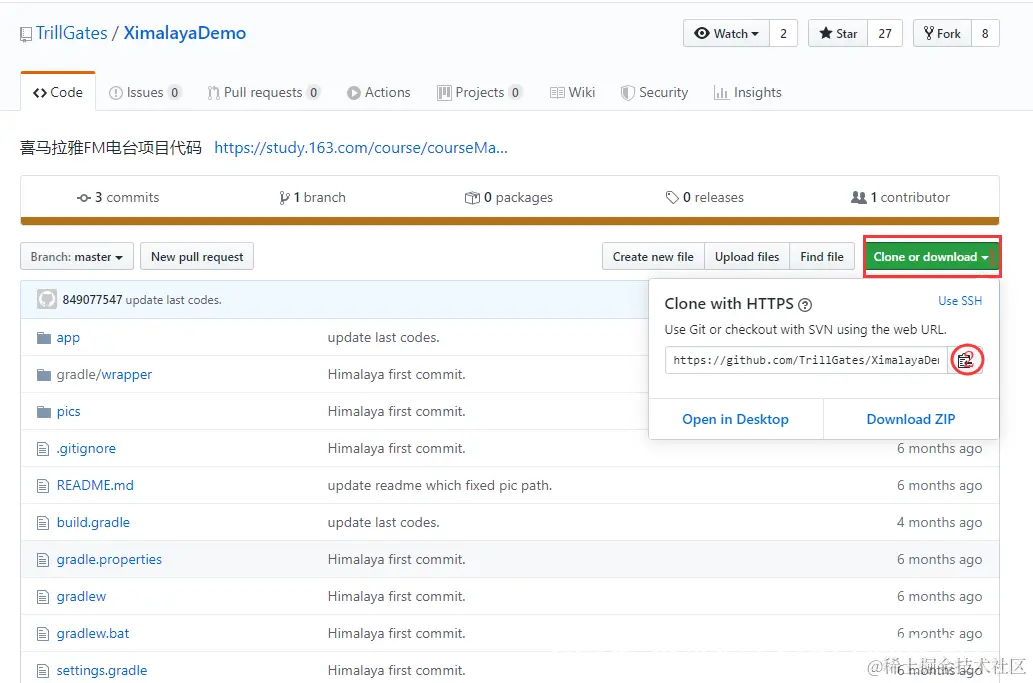Switch to Use SSH clone option

tap(960, 300)
